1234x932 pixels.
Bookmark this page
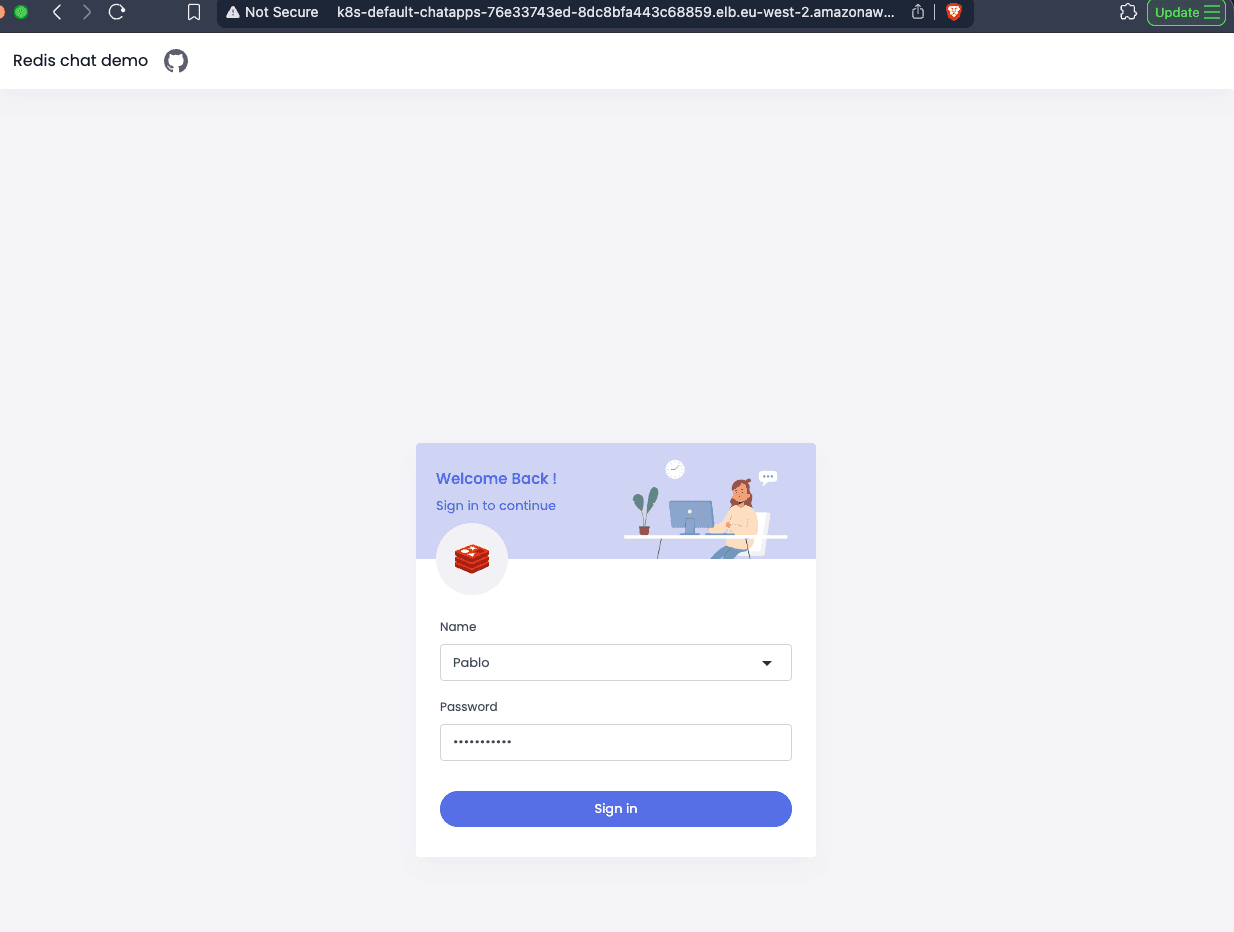point(194,13)
